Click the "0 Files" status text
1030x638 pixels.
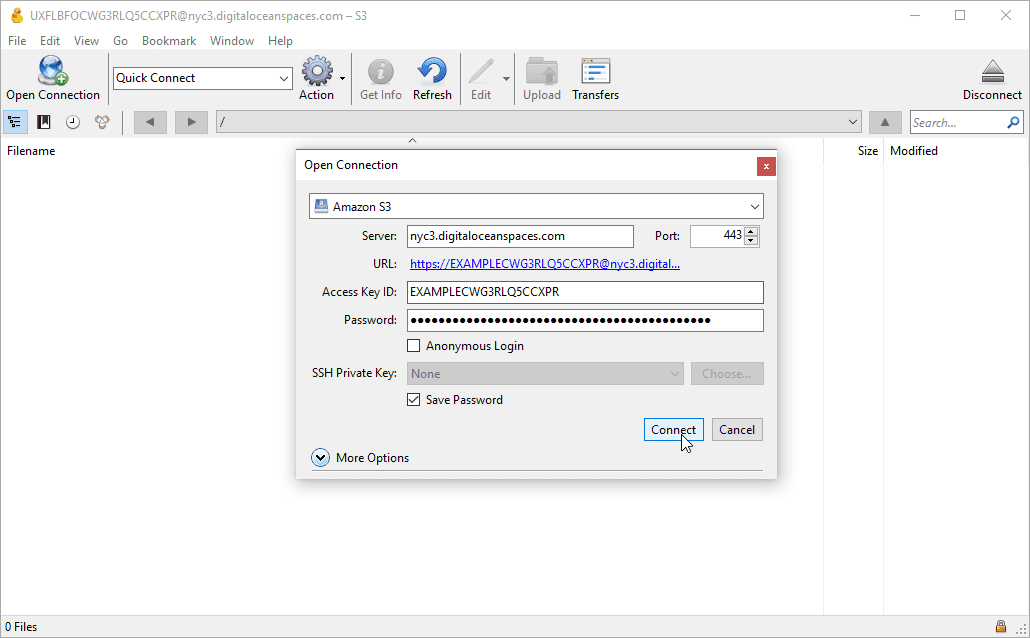coord(21,627)
